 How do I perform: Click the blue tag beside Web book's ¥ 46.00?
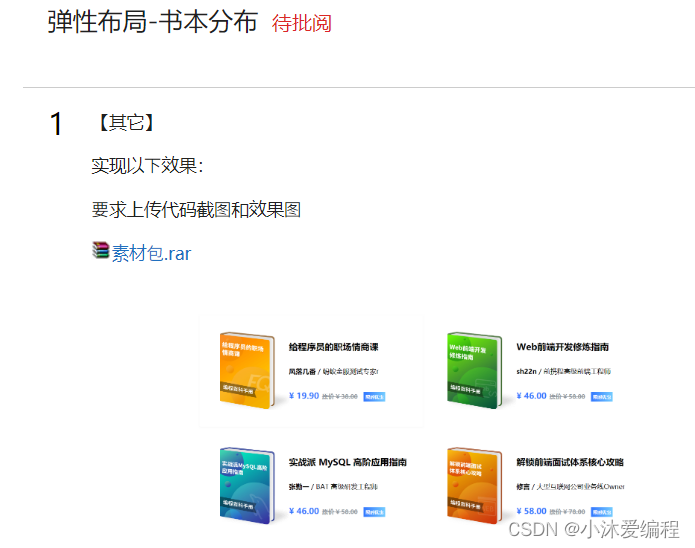(x=601, y=396)
